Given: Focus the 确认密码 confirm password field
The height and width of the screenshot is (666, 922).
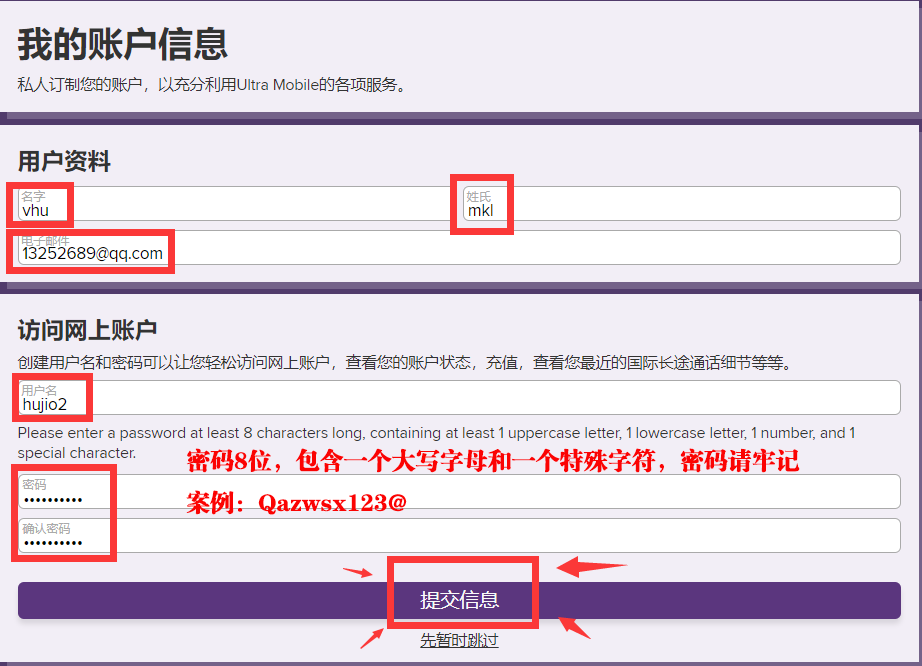Looking at the screenshot, I should click(458, 536).
